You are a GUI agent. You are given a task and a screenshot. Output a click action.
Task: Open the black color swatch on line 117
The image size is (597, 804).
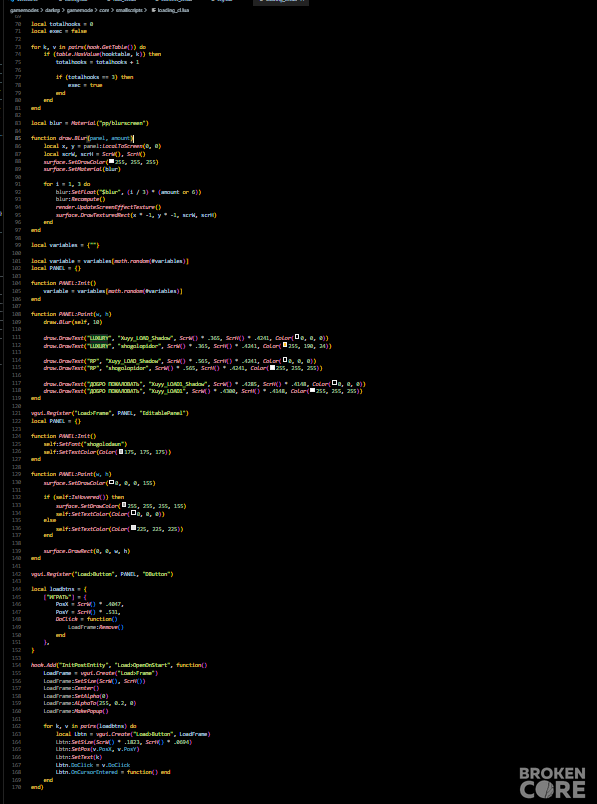334,383
